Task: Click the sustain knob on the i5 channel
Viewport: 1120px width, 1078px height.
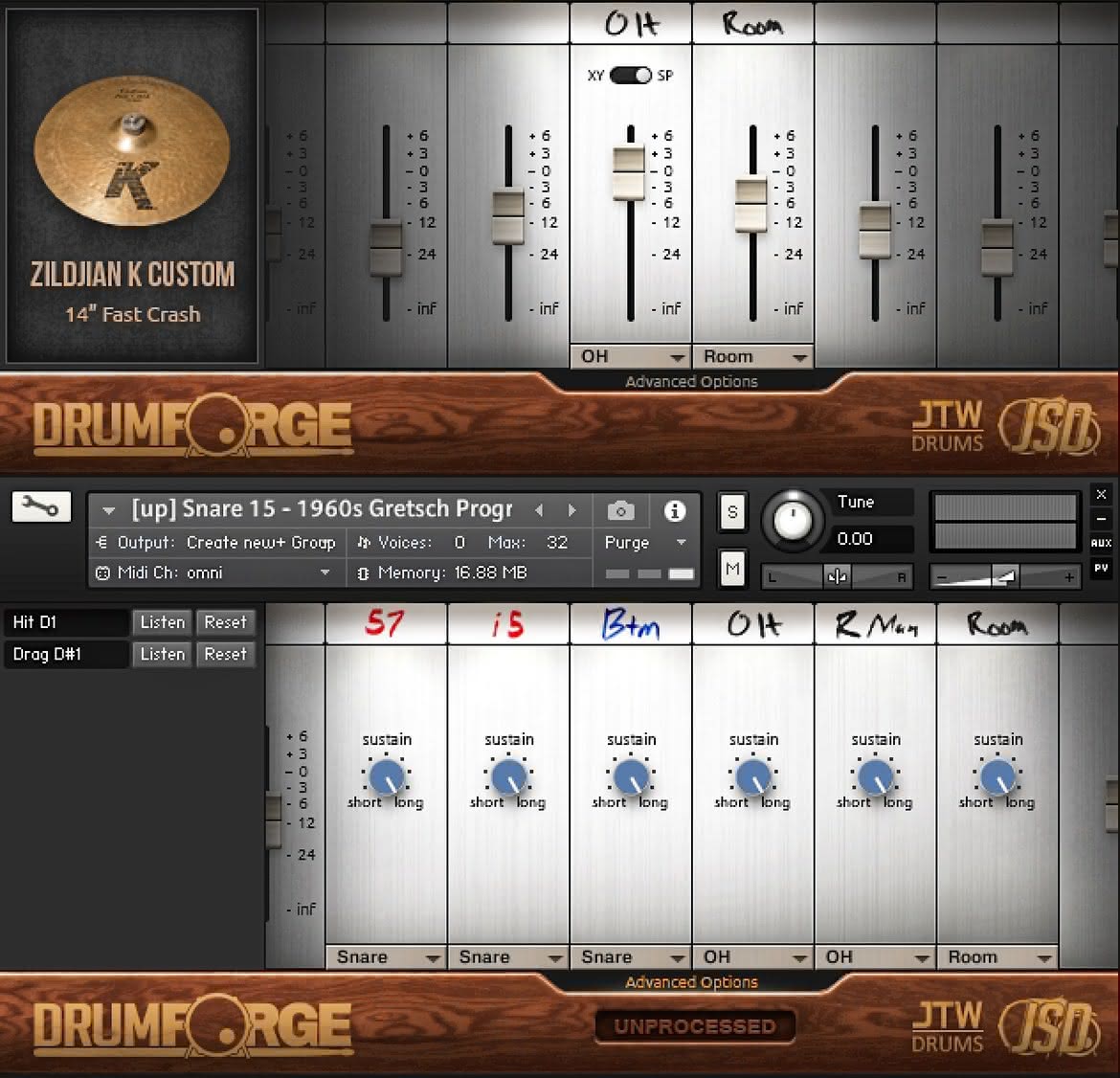Action: 508,777
